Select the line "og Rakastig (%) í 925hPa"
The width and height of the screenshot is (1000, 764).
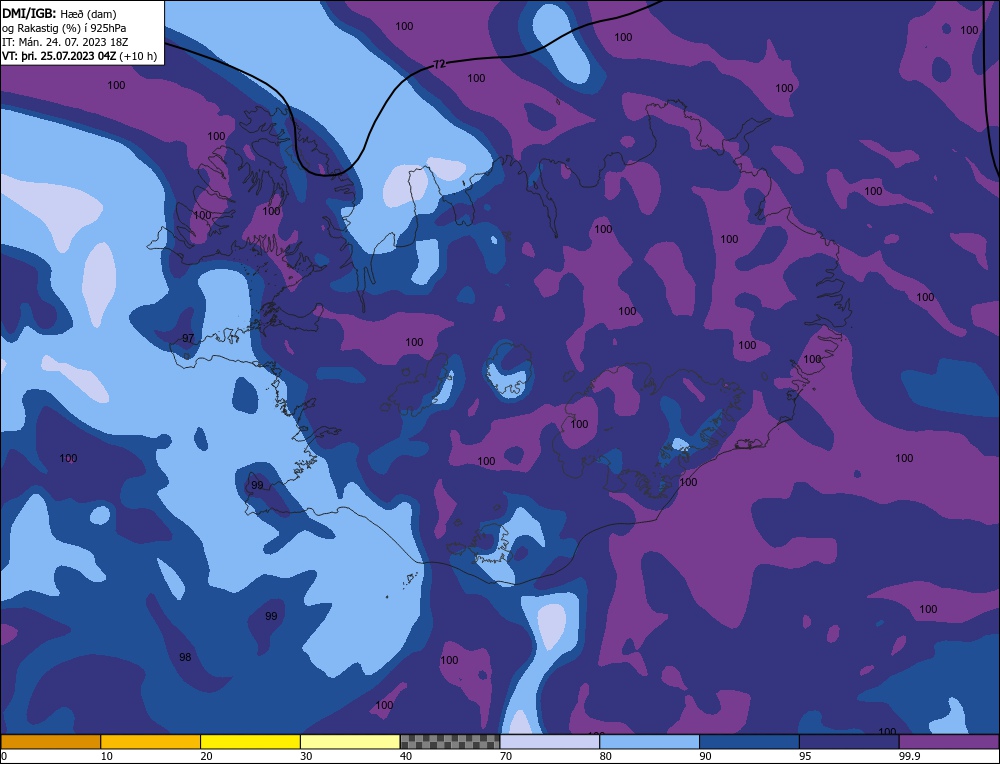64,28
